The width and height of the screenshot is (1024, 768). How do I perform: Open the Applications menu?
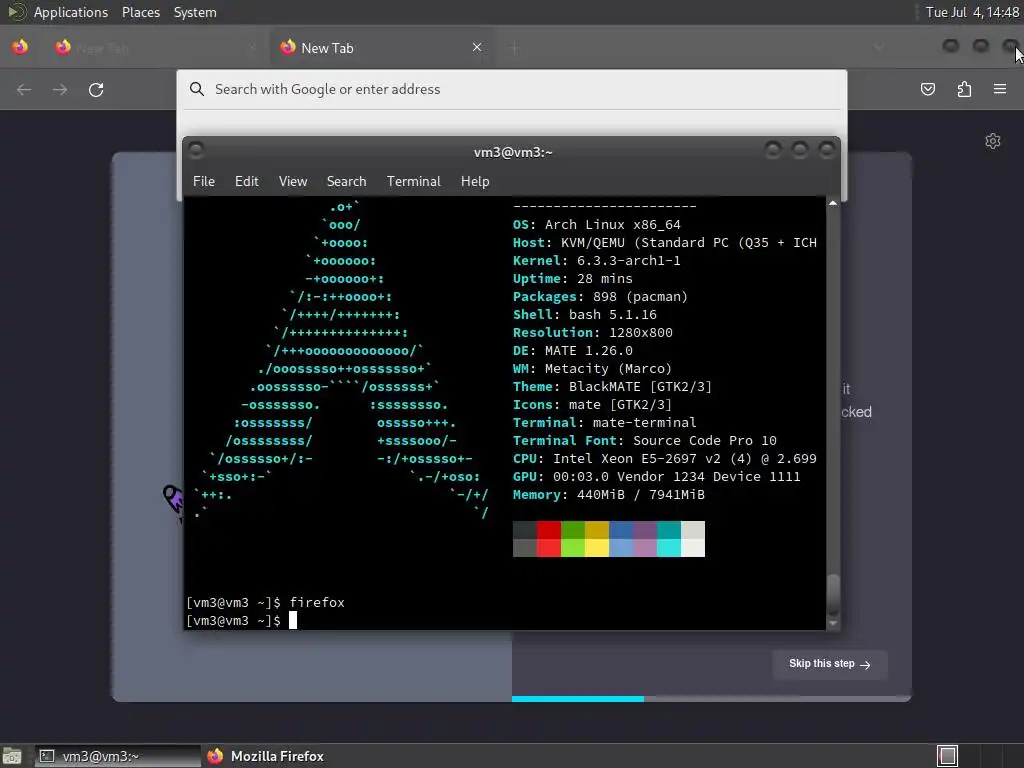pyautogui.click(x=71, y=12)
